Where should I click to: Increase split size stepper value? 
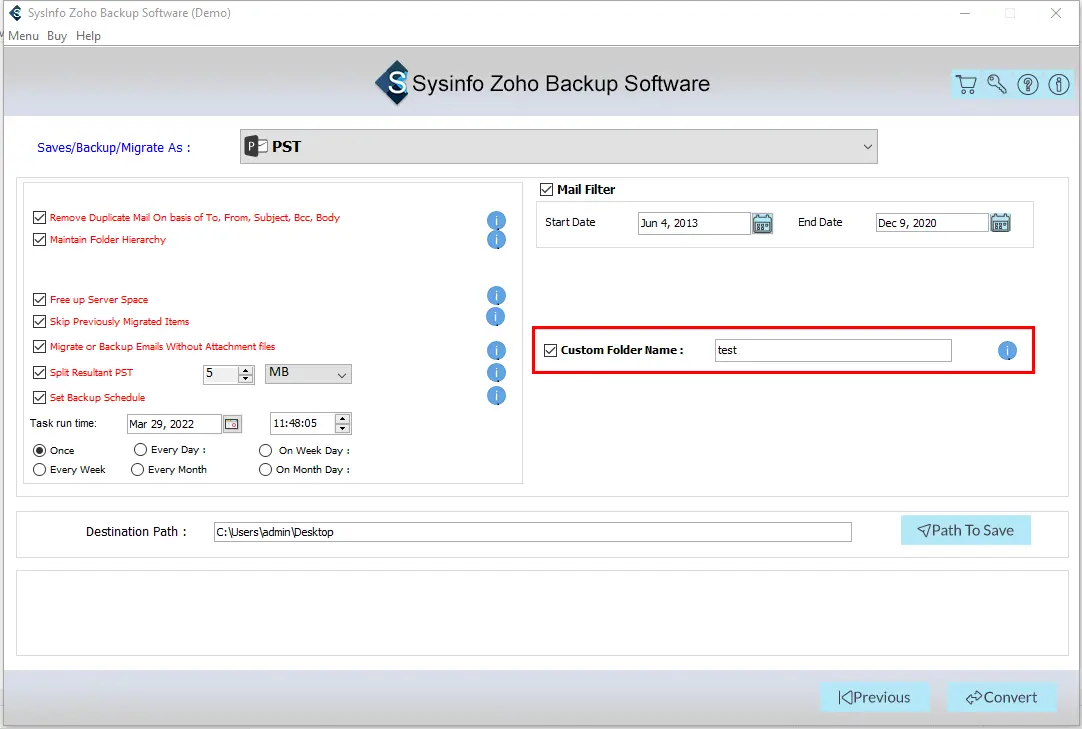click(246, 370)
